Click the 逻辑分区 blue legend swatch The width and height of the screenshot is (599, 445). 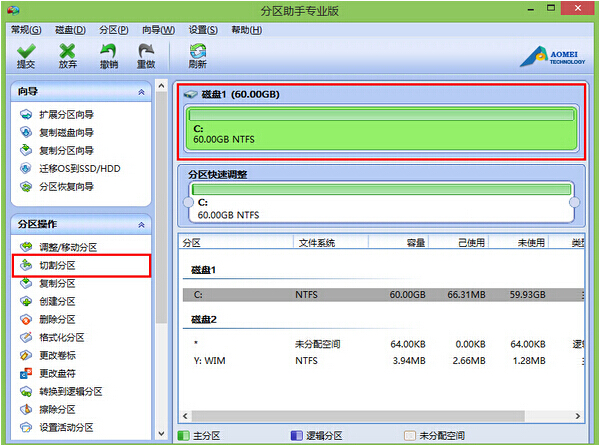[x=296, y=435]
